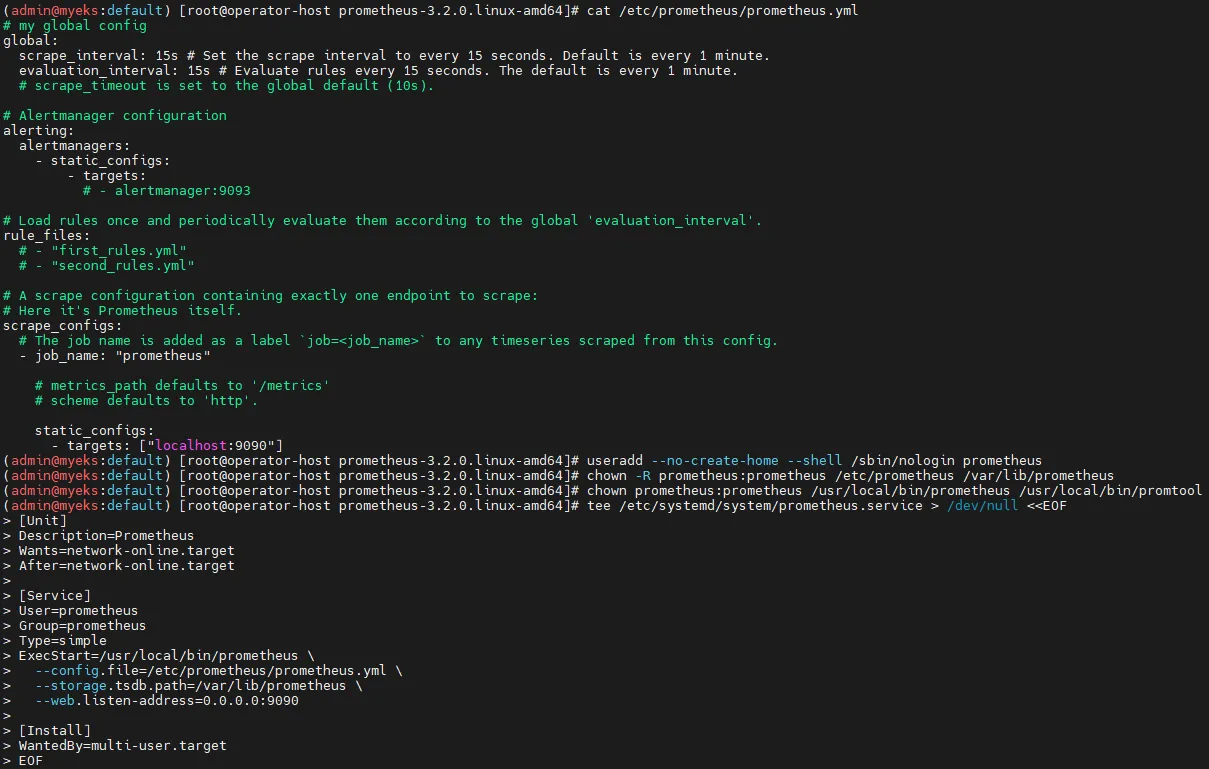
Task: Click the 'scrape_configs:' line
Action: click(63, 325)
